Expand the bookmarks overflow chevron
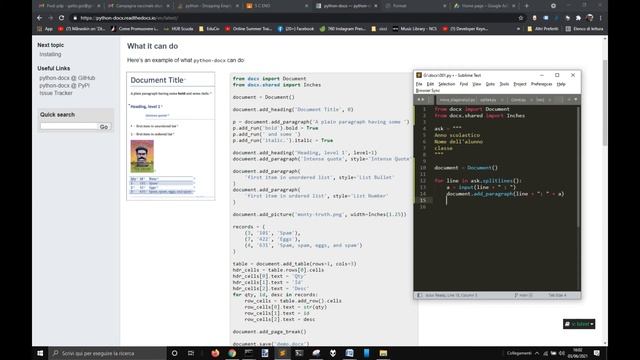Screen dimensions: 640x360 pyautogui.click(x=518, y=29)
